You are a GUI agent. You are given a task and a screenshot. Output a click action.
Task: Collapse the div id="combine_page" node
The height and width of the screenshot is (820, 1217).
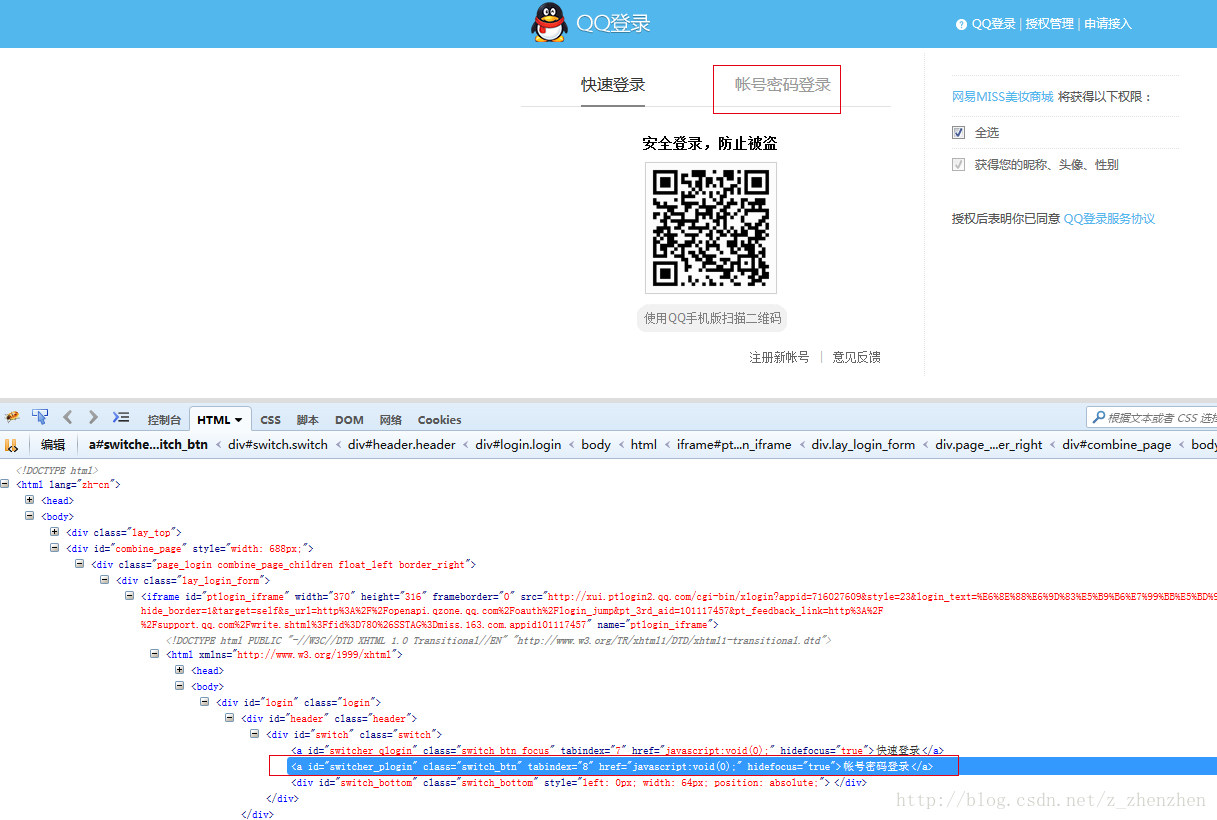point(55,548)
